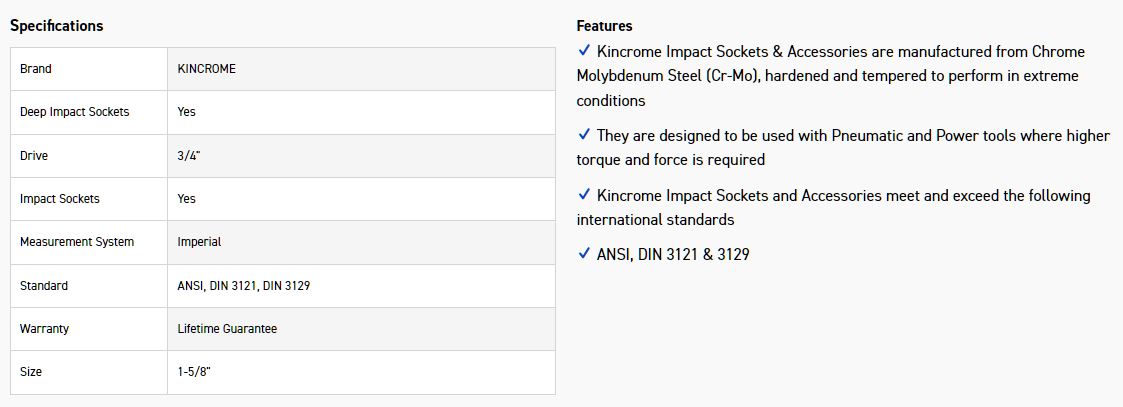
Task: Click the Measurement System label
Action: click(77, 242)
